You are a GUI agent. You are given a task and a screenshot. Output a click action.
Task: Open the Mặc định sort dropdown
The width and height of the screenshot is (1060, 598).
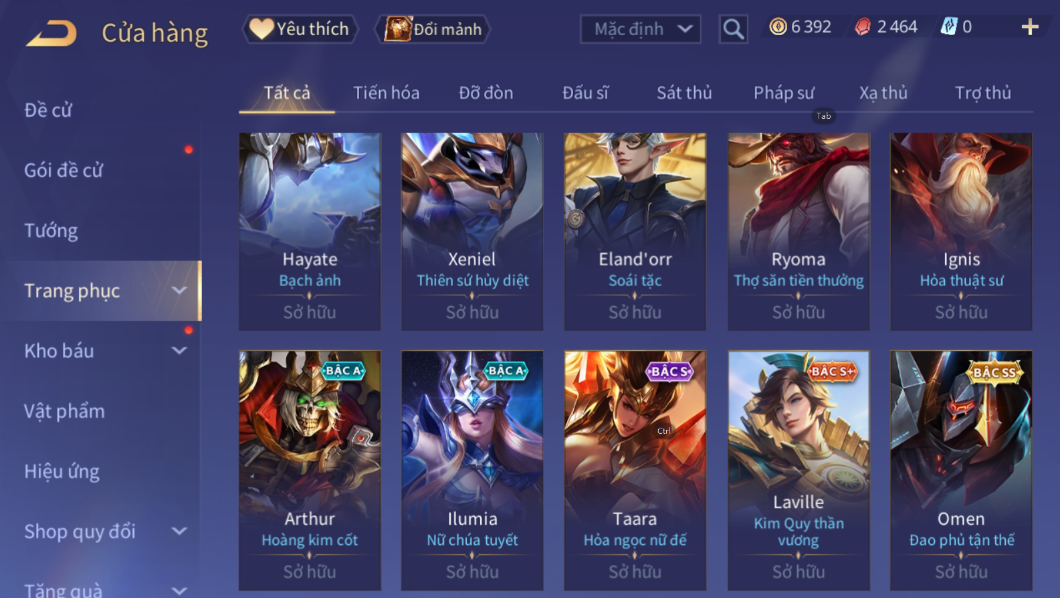pos(640,29)
